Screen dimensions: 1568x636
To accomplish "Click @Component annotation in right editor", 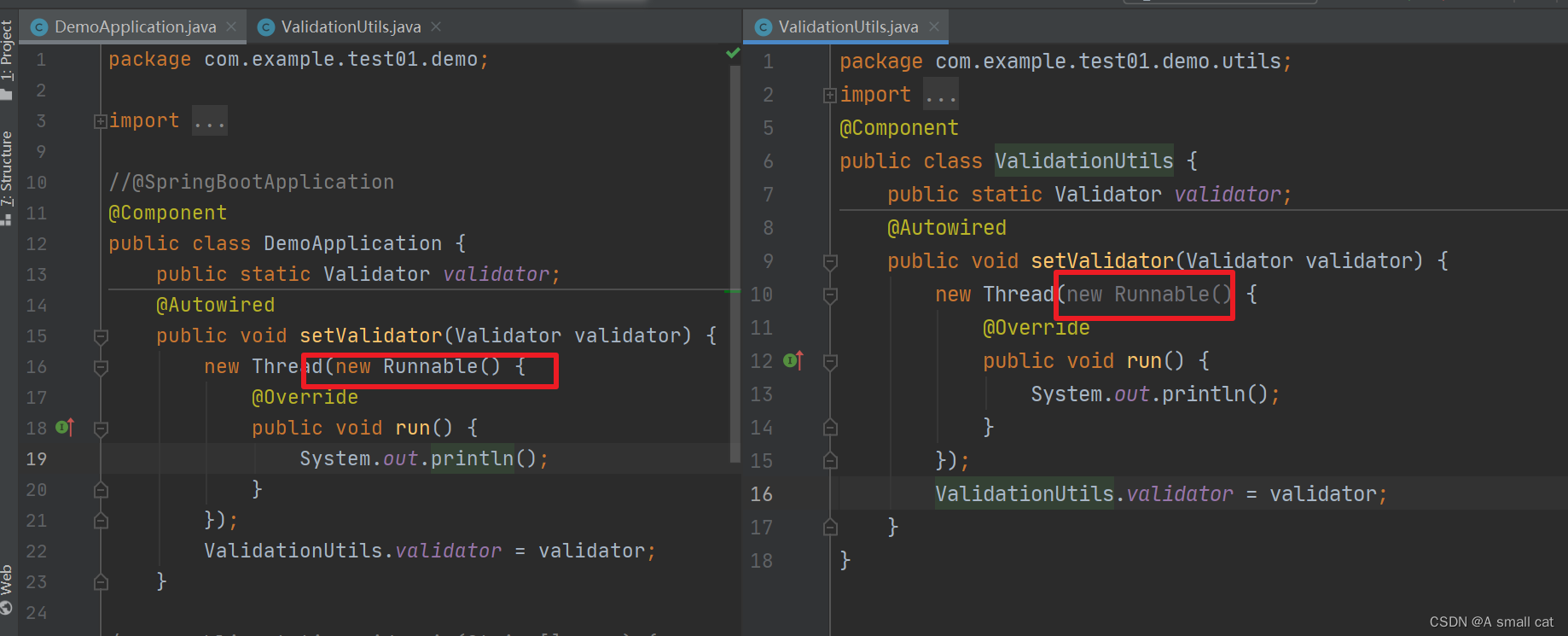I will pos(899,128).
